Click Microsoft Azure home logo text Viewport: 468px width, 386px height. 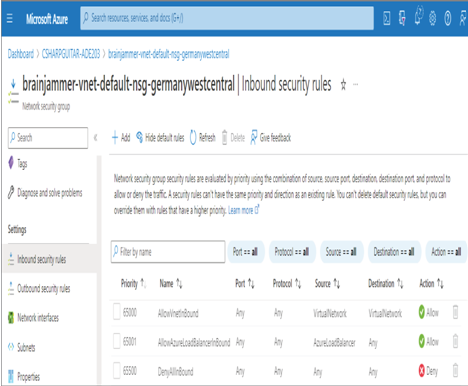click(47, 19)
